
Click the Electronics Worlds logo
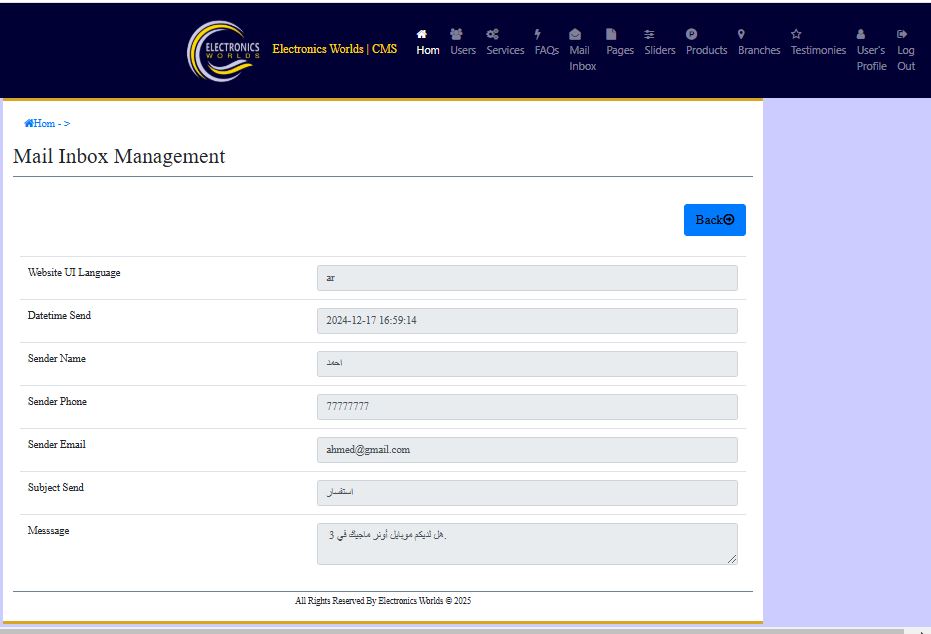coord(223,51)
